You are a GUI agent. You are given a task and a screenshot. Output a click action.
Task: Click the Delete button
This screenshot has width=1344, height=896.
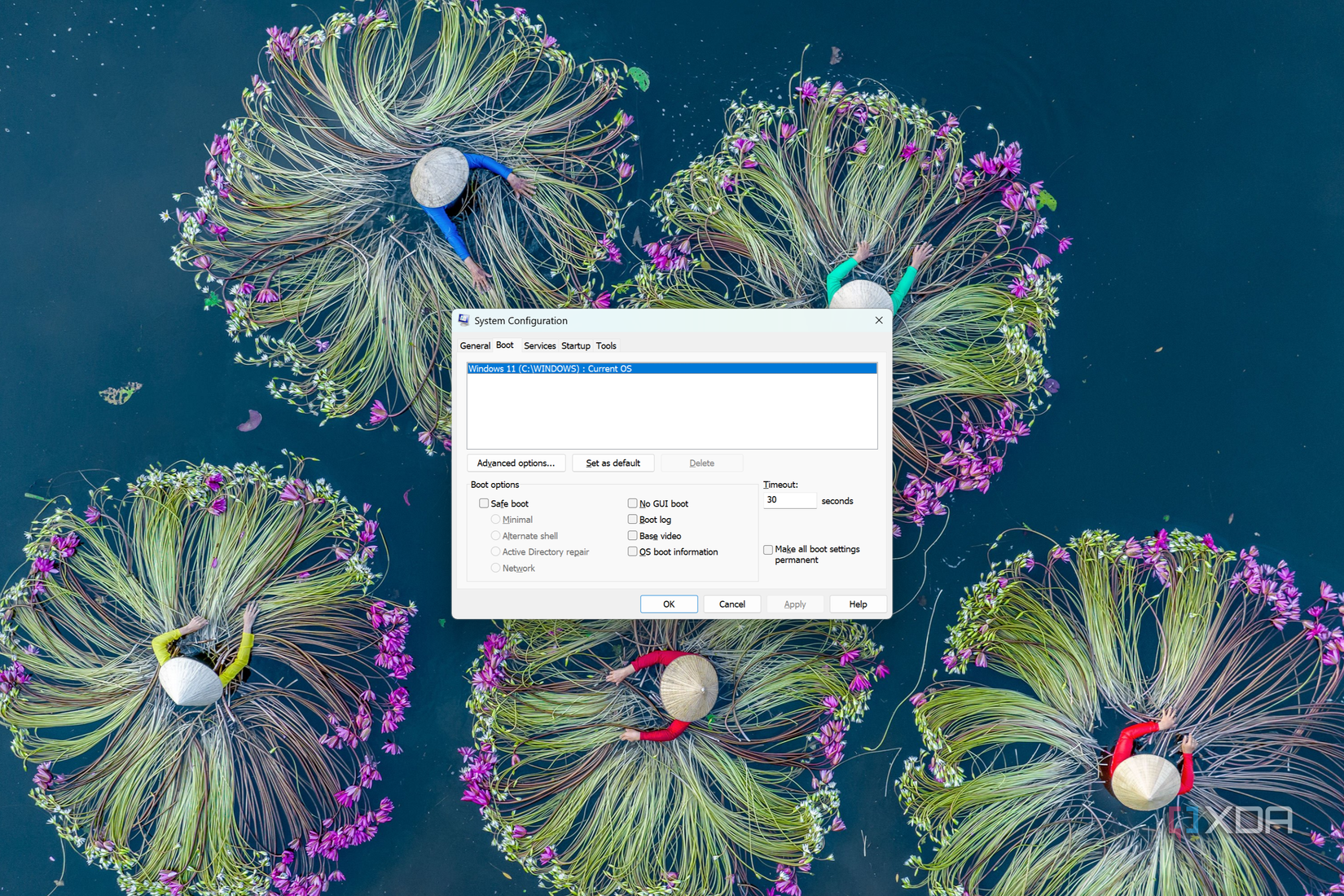coord(701,463)
